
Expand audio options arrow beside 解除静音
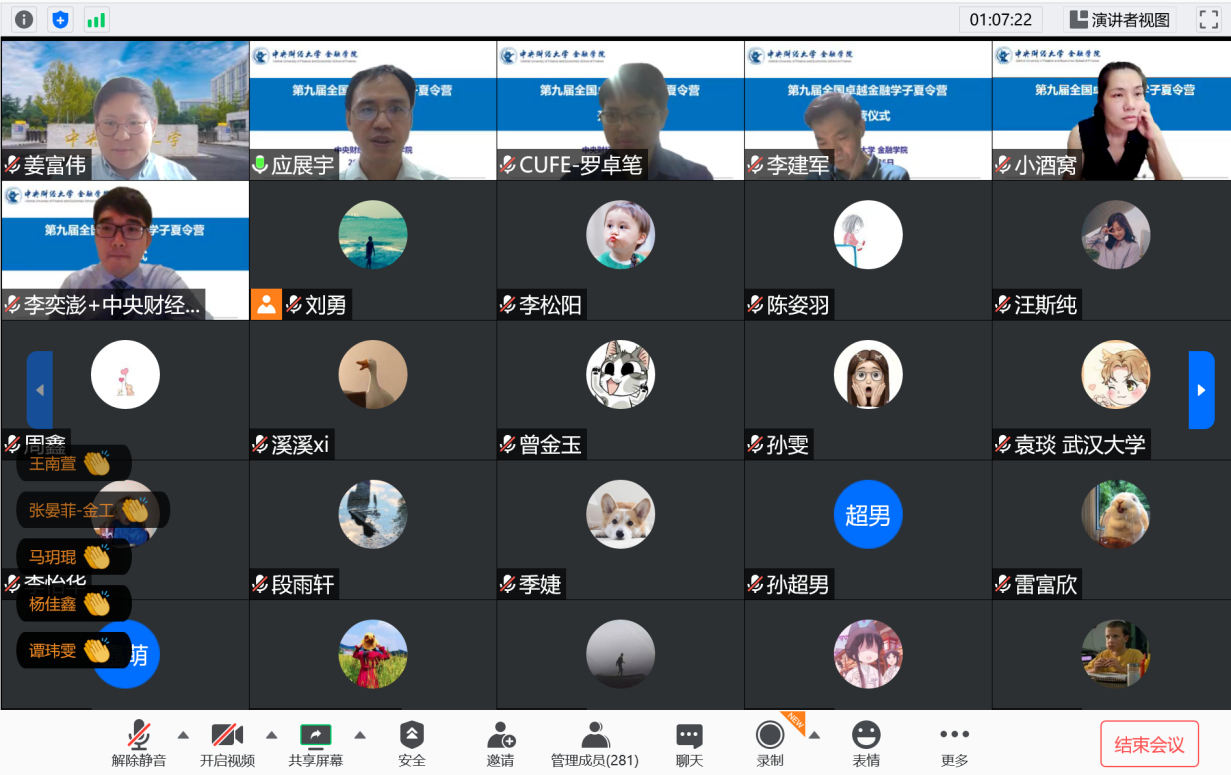pos(183,735)
